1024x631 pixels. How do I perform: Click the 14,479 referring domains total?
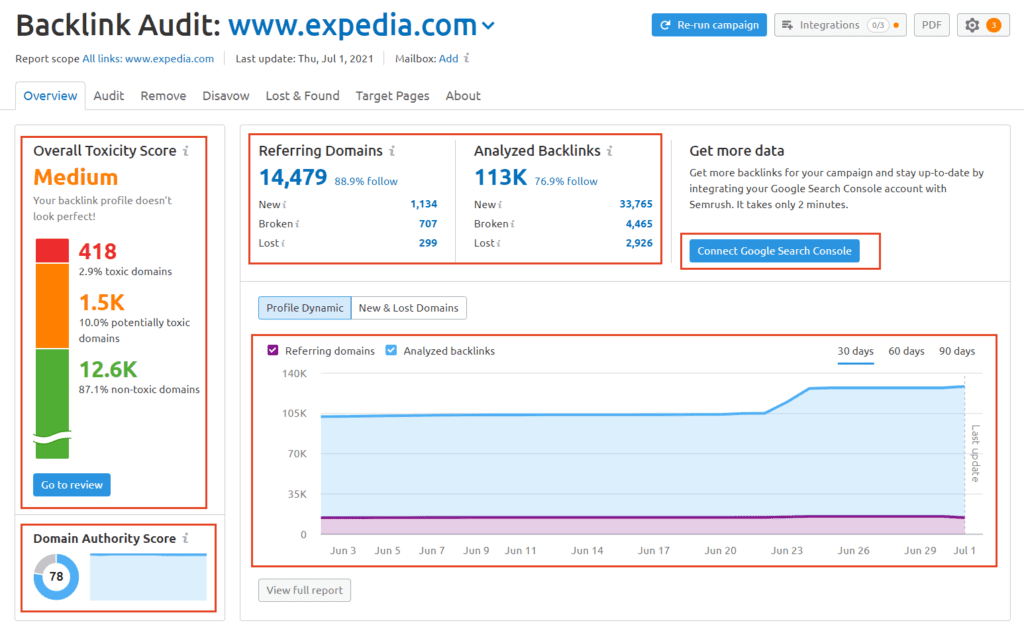point(293,177)
